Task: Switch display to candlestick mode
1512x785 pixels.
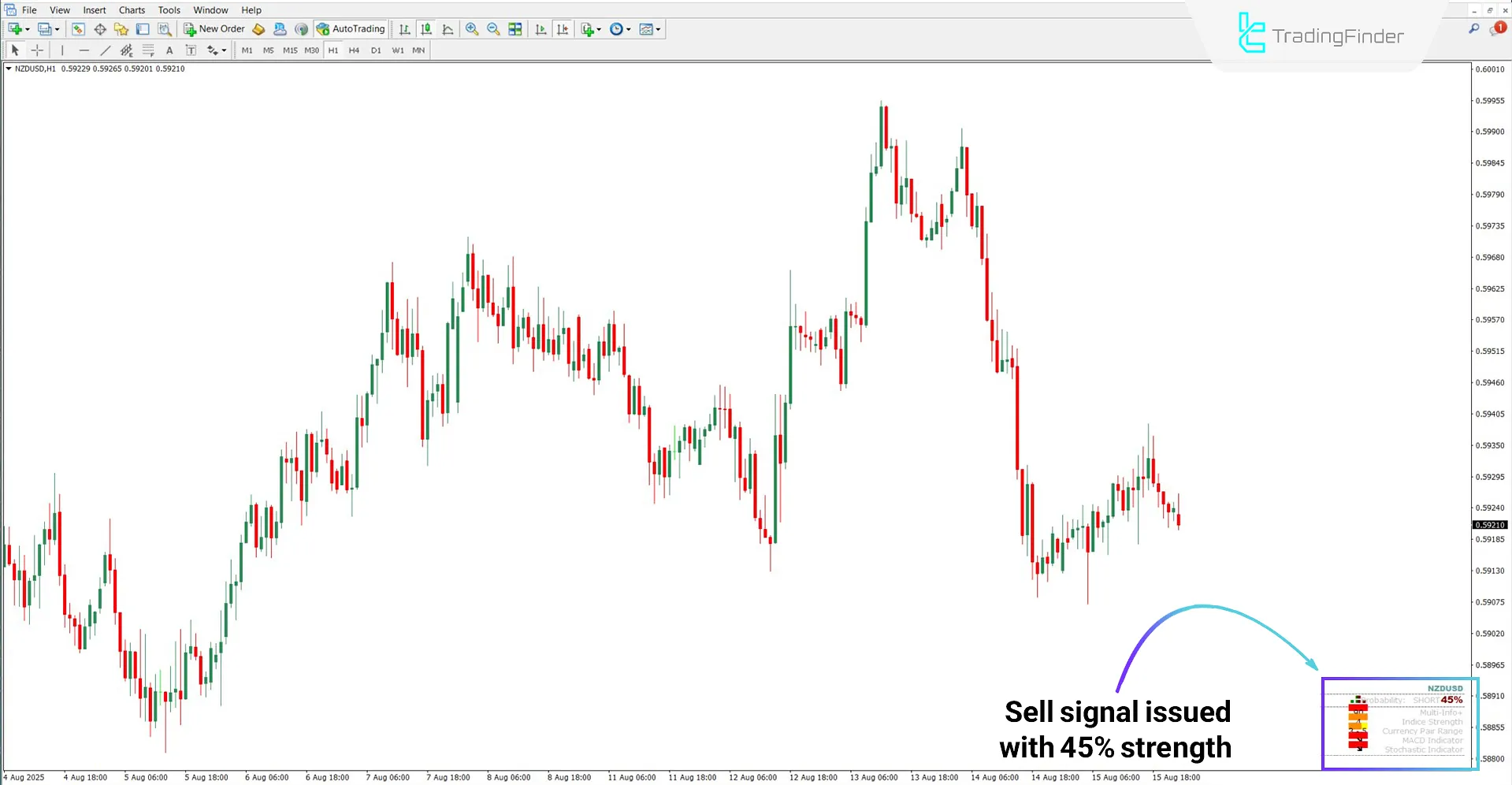Action: tap(426, 28)
